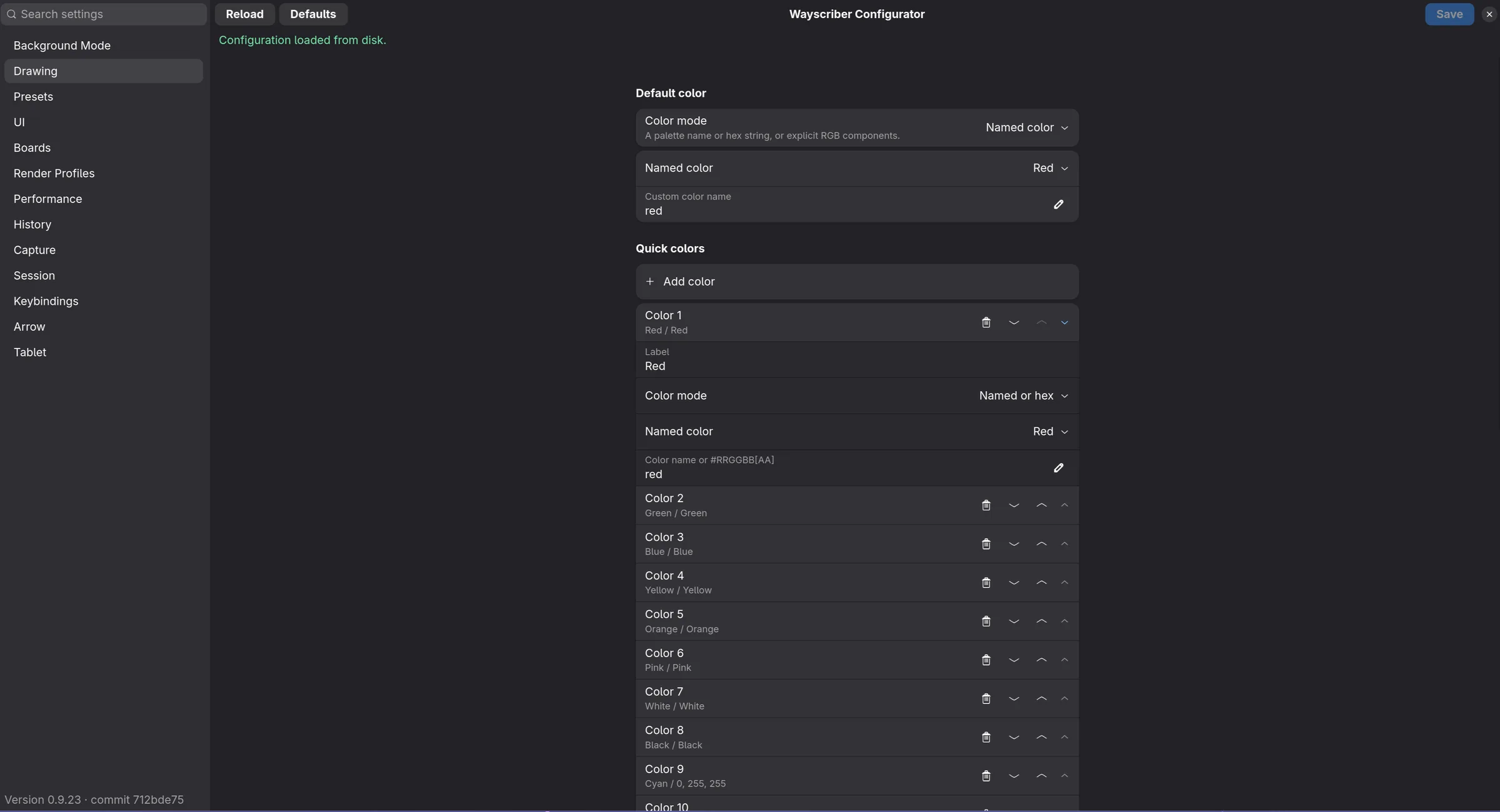Open Render Profiles section

[103, 174]
